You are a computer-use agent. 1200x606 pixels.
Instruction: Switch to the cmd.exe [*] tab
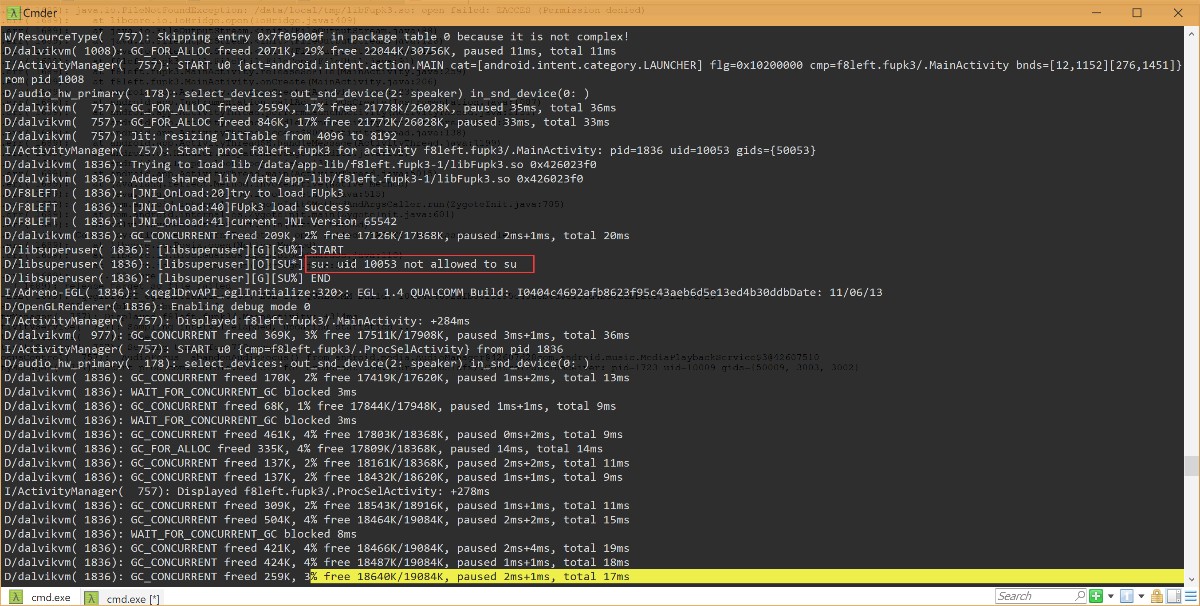pyautogui.click(x=123, y=598)
